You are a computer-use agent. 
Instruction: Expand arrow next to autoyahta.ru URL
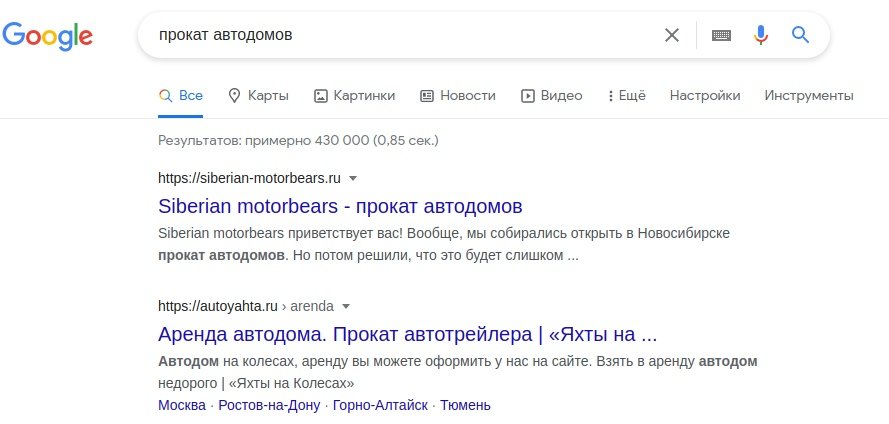click(346, 306)
